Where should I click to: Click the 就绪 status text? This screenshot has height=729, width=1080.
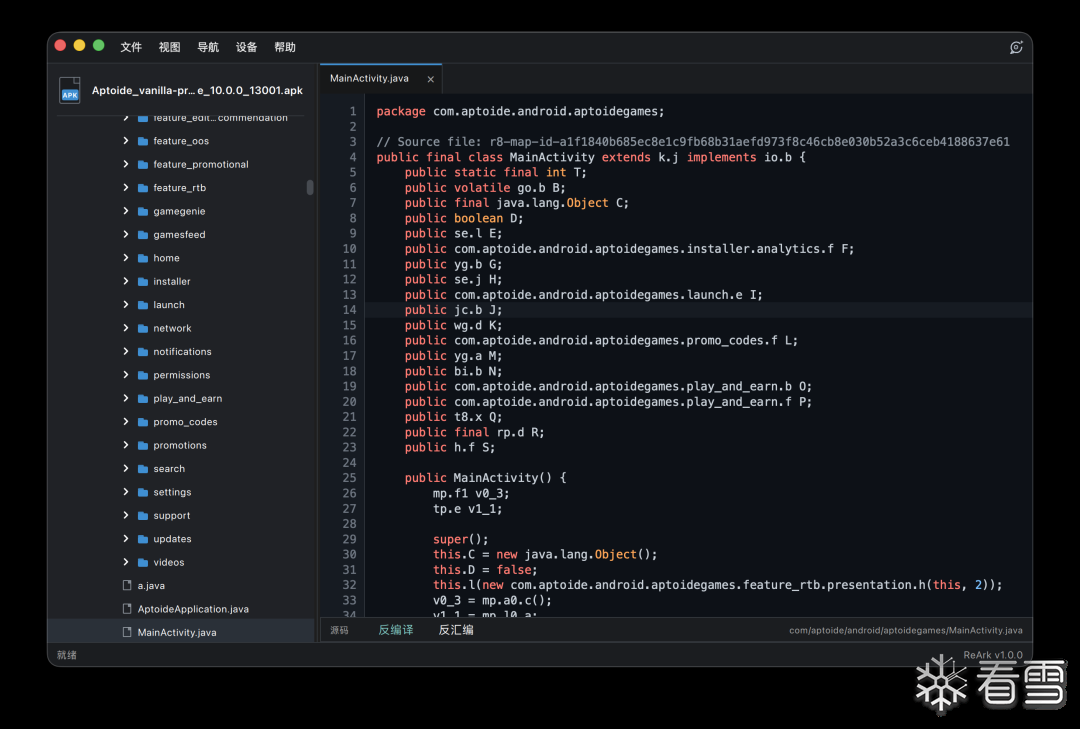point(67,655)
